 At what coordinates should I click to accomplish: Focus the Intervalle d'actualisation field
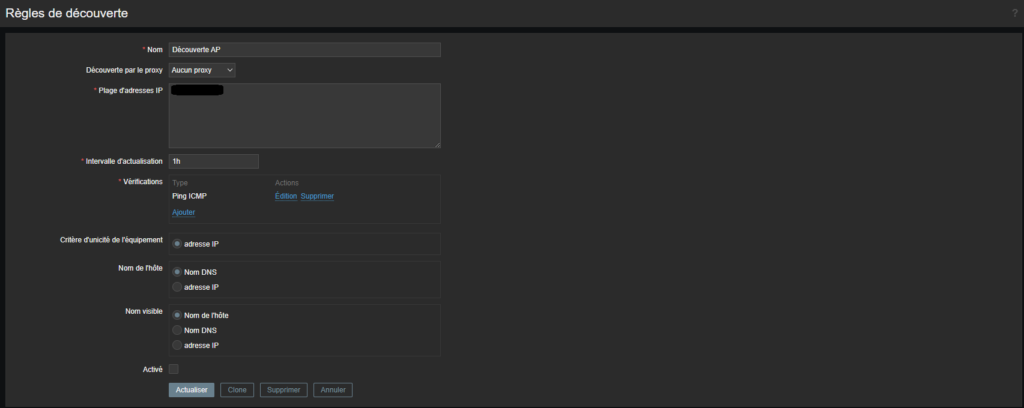pyautogui.click(x=214, y=161)
